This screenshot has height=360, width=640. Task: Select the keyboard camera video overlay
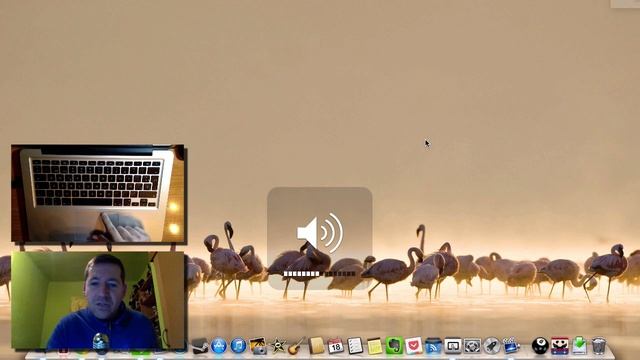98,194
